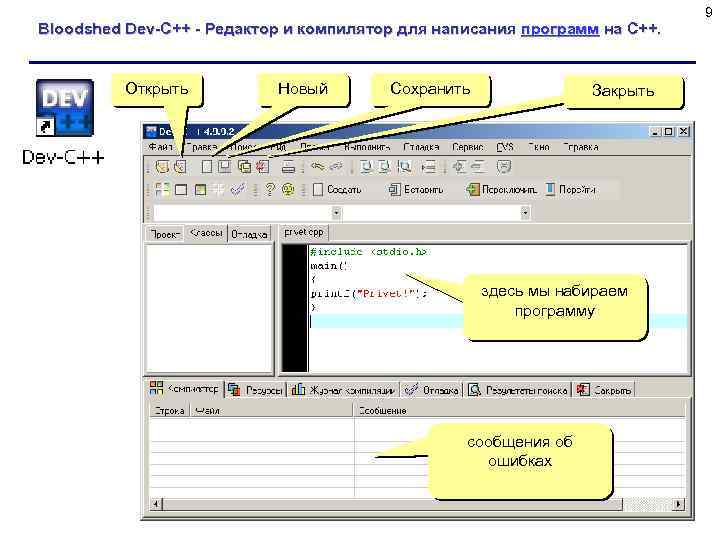The height and width of the screenshot is (540, 720).
Task: Click the Создать toolbar button
Action: 337,189
